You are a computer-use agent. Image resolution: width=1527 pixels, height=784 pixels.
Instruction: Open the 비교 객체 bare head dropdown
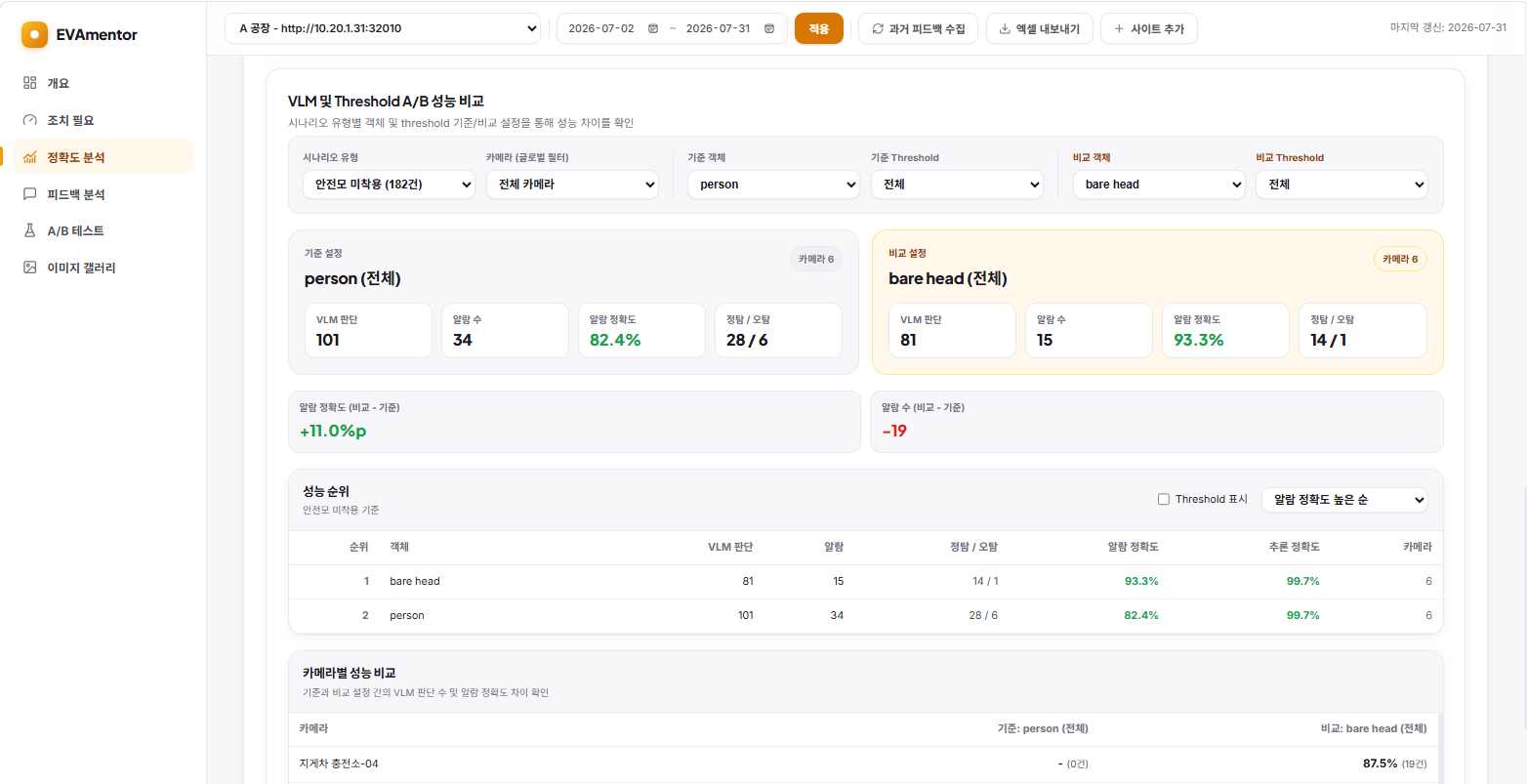1159,185
